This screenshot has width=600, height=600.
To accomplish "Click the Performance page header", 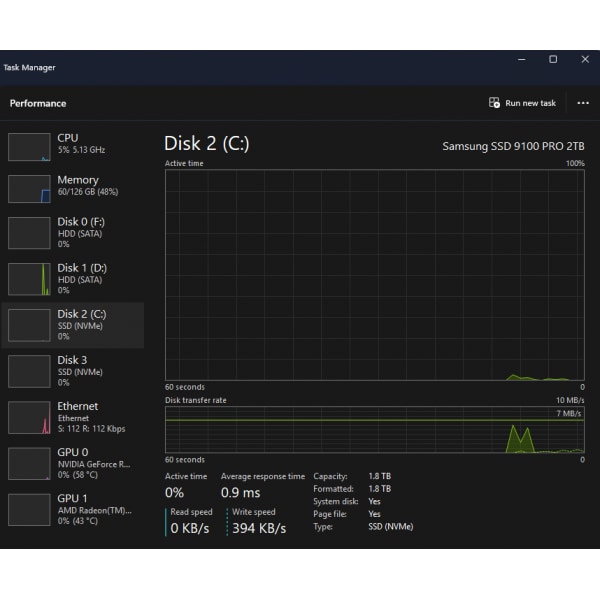I will 38,103.
